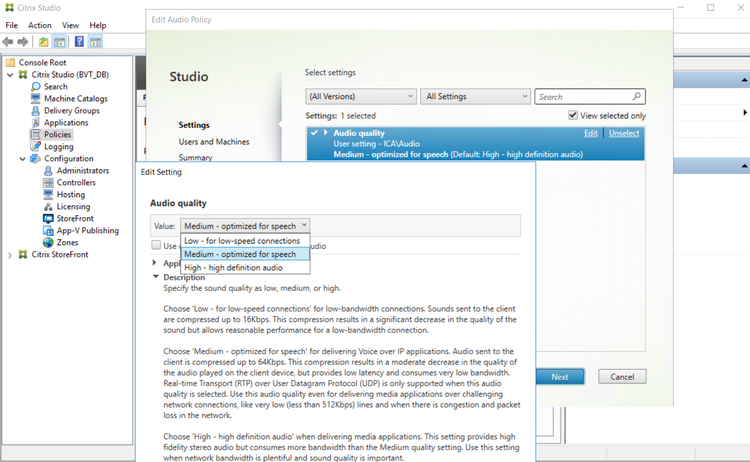Collapse the Citrix Studio (BVT_DB) tree node
750x462 pixels.
click(x=10, y=75)
